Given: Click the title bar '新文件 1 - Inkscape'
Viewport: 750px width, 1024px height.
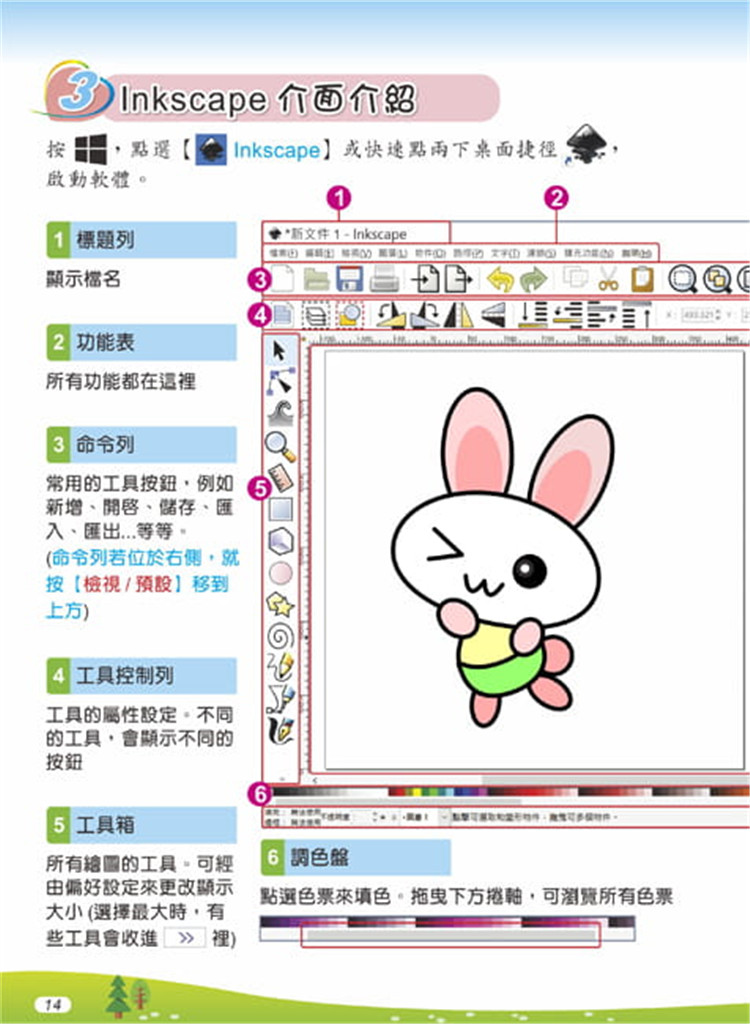Looking at the screenshot, I should tap(356, 233).
